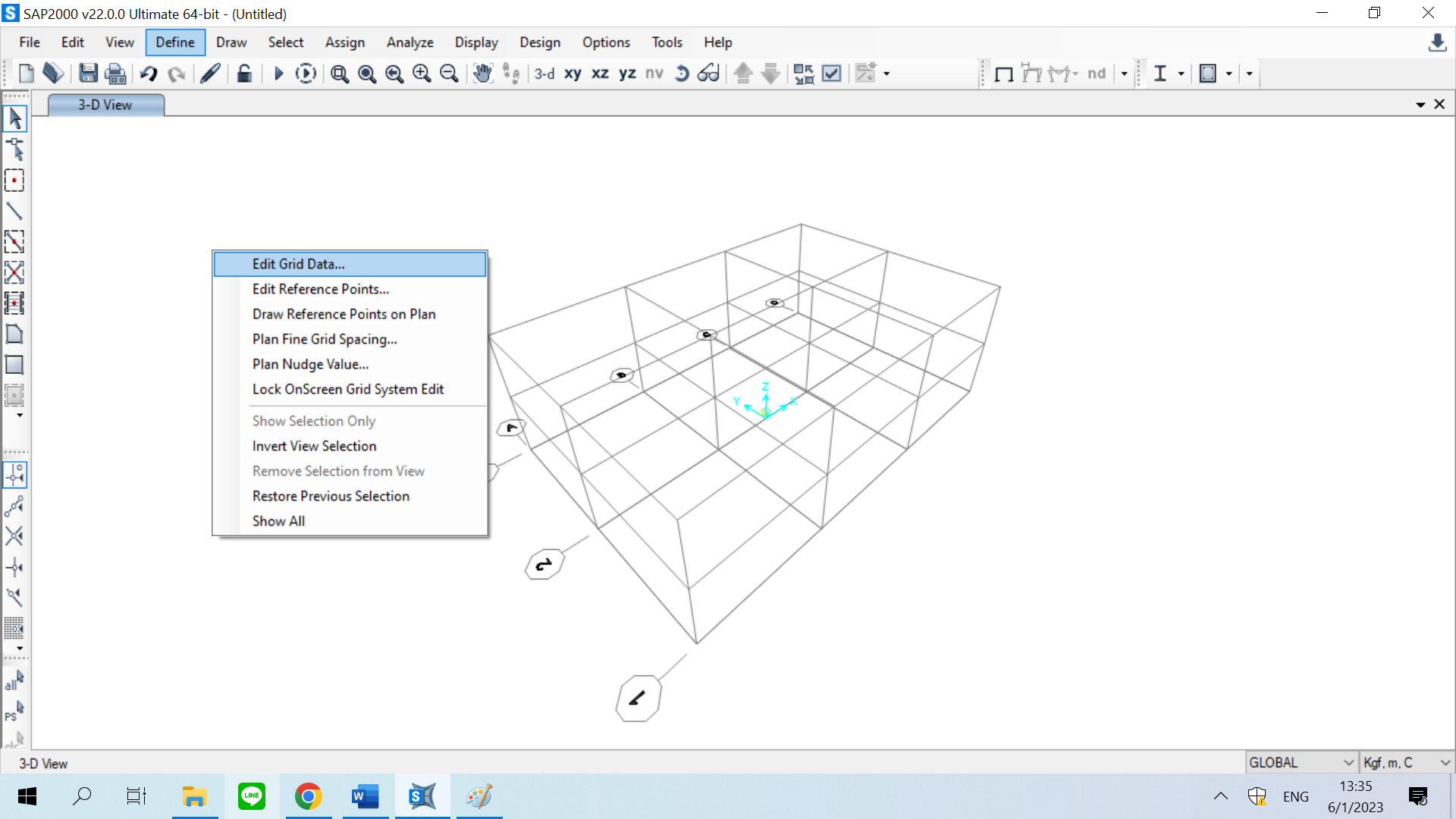
Task: Click the Run Analysis play icon
Action: point(278,74)
